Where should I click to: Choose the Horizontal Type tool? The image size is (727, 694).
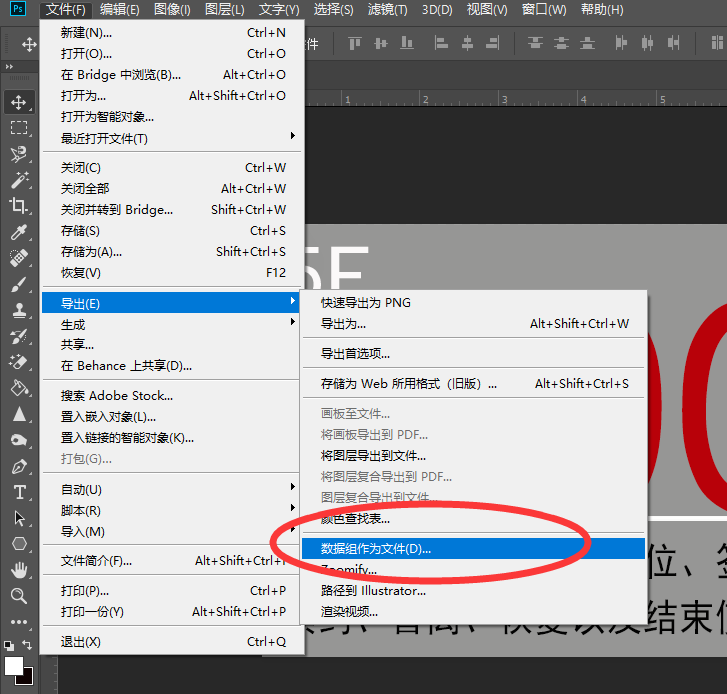click(x=19, y=492)
